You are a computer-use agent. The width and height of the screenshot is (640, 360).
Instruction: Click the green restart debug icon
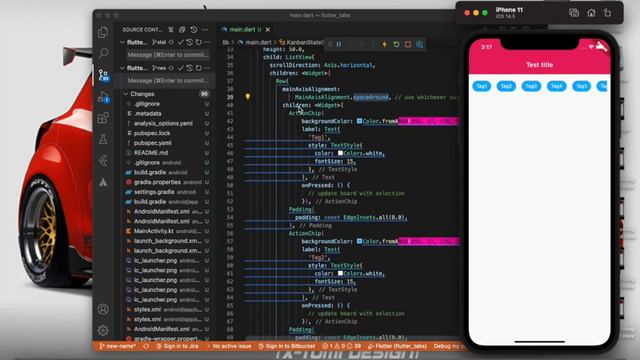point(396,44)
